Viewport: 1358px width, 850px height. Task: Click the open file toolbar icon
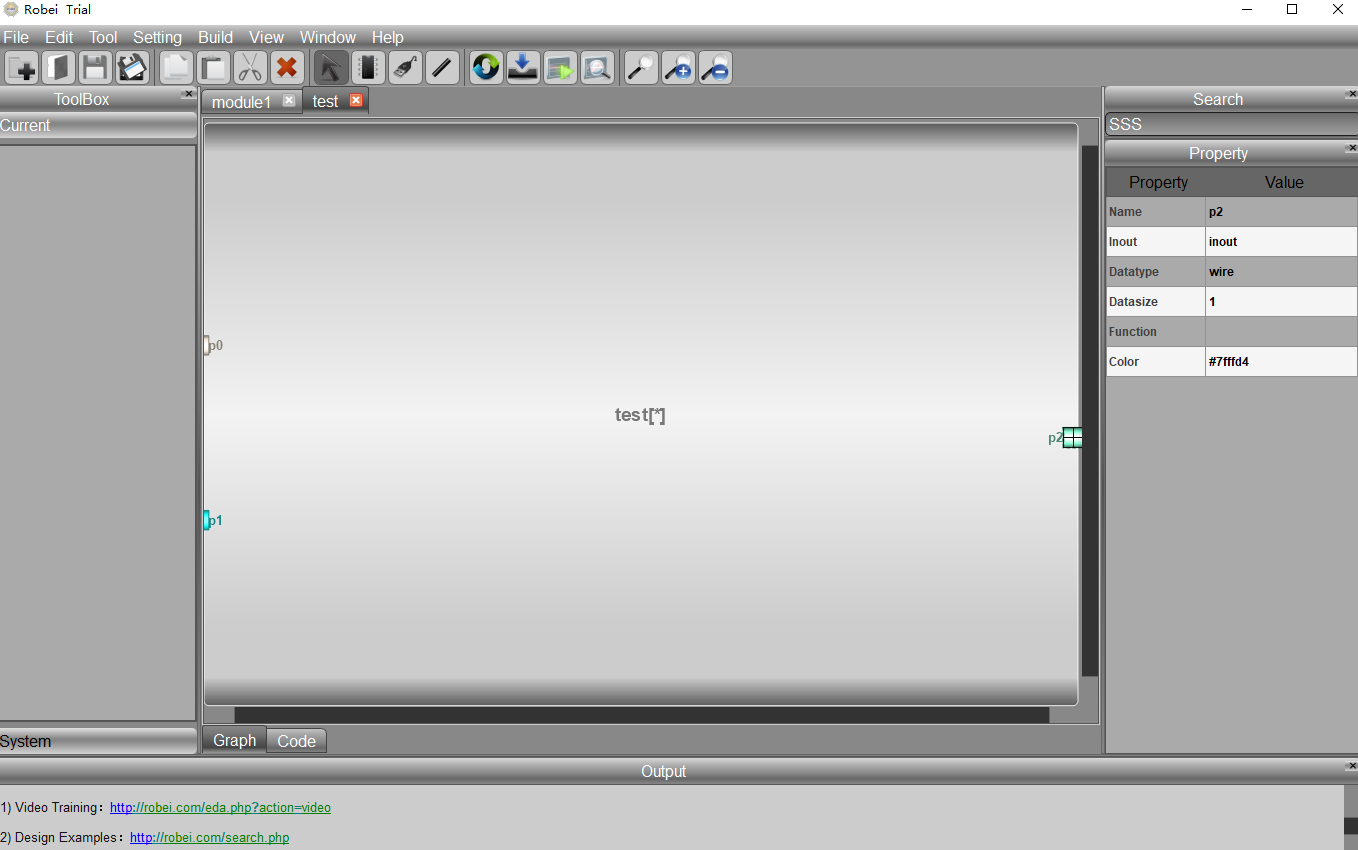tap(59, 68)
